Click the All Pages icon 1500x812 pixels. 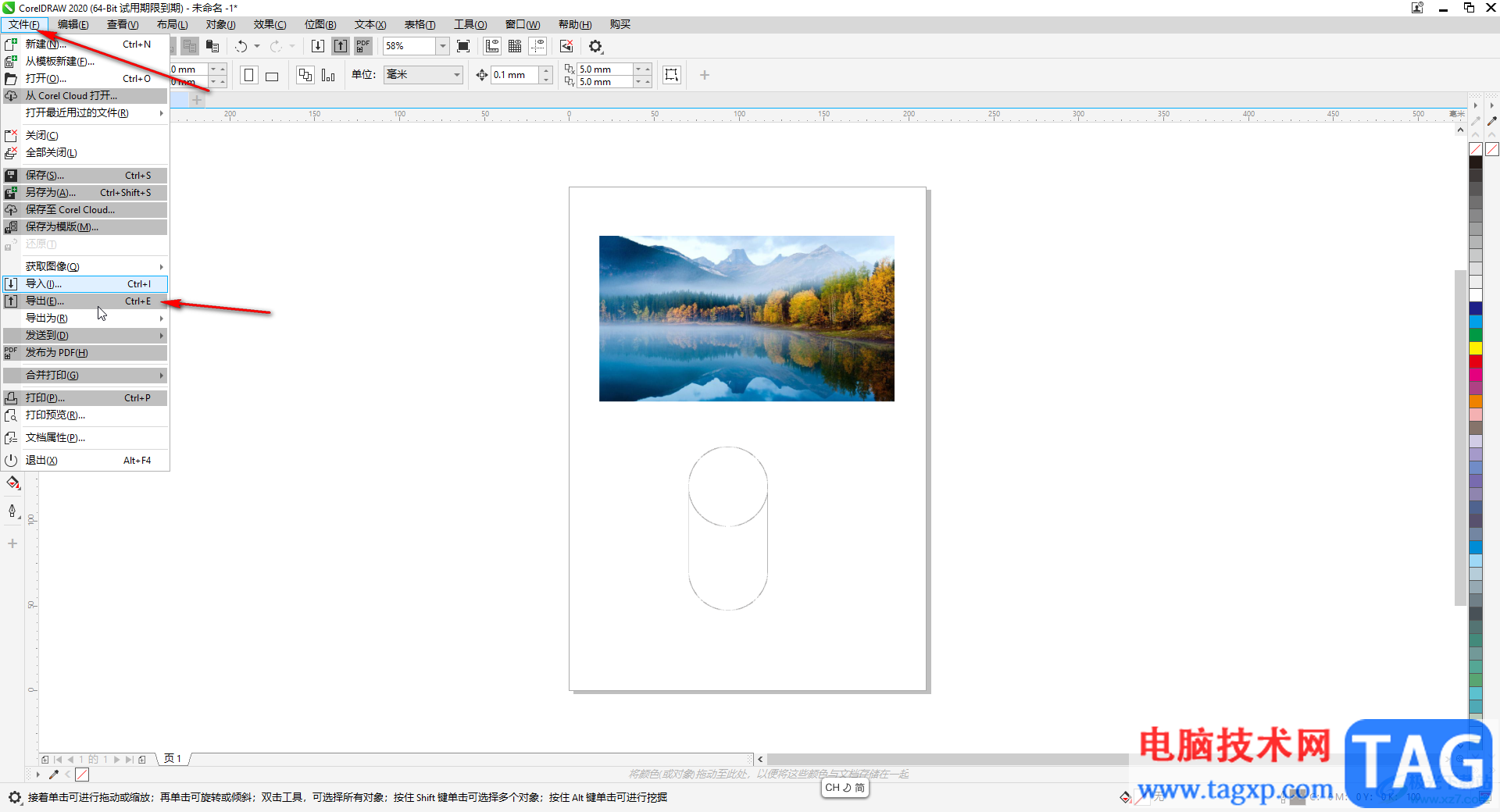(305, 75)
